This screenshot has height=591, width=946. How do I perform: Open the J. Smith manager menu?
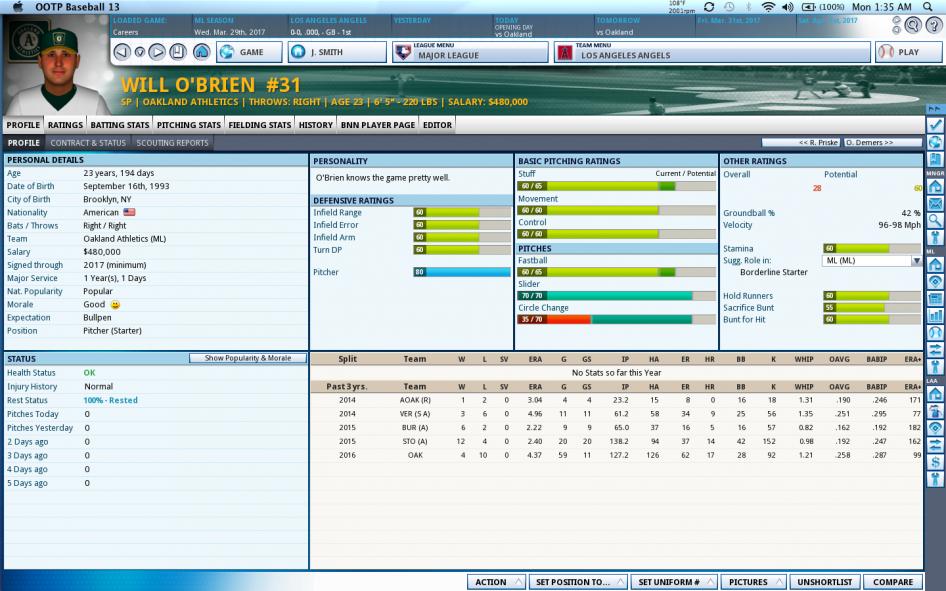(337, 52)
